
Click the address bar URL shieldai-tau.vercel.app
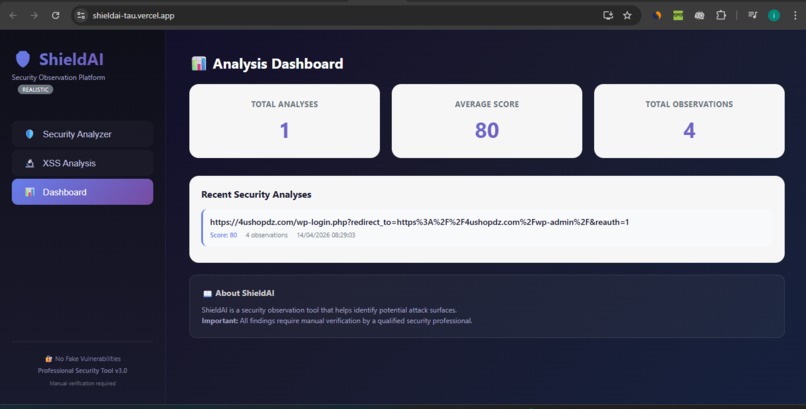click(x=133, y=15)
